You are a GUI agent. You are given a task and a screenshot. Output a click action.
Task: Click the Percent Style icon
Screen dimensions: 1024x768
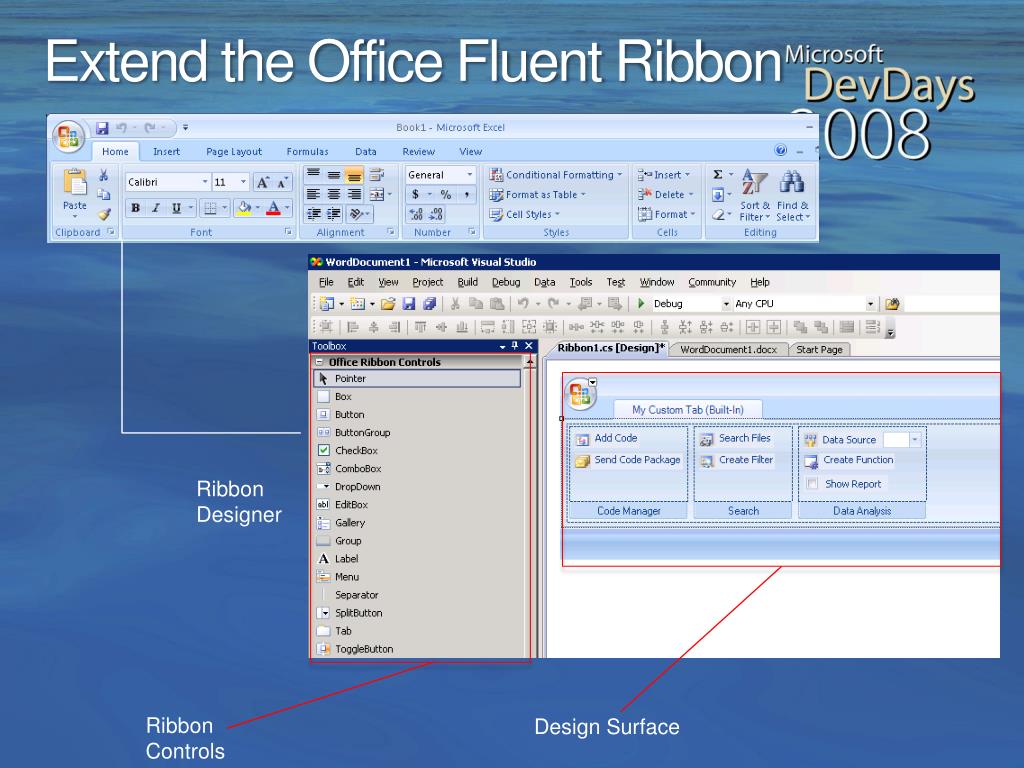click(x=445, y=195)
